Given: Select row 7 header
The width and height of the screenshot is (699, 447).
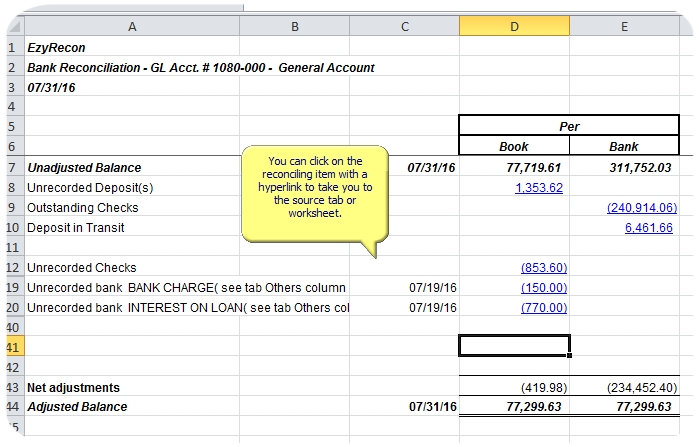Looking at the screenshot, I should coord(11,167).
